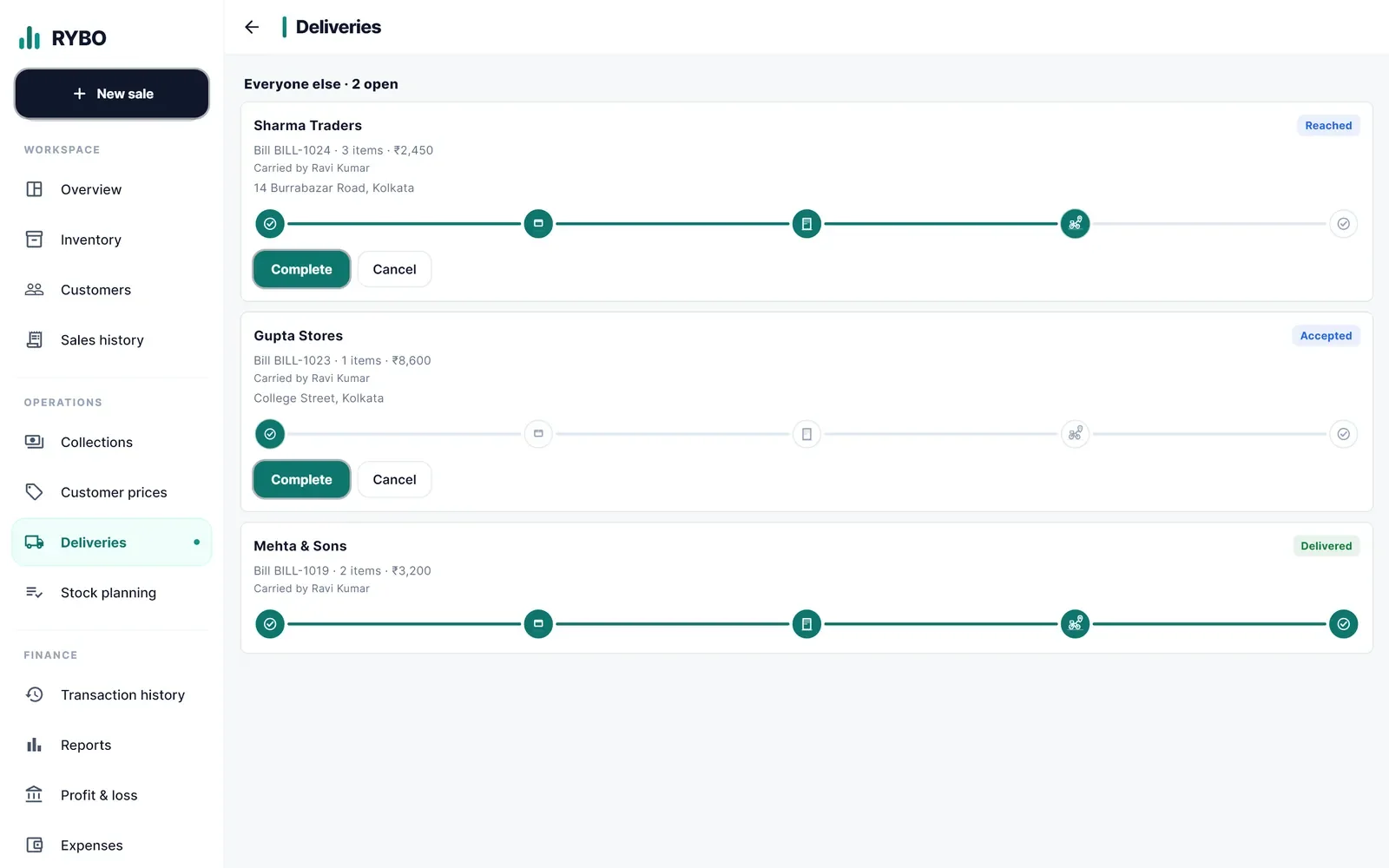Image resolution: width=1389 pixels, height=868 pixels.
Task: Start a New sale
Action: coord(112,94)
